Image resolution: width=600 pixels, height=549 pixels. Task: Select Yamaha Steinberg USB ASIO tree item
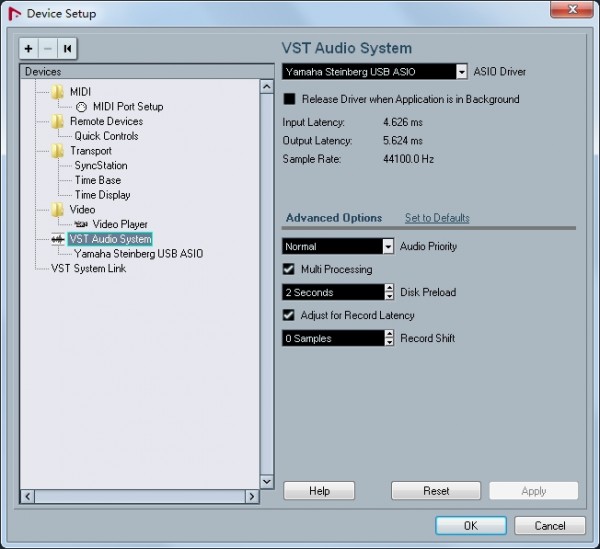pos(138,254)
